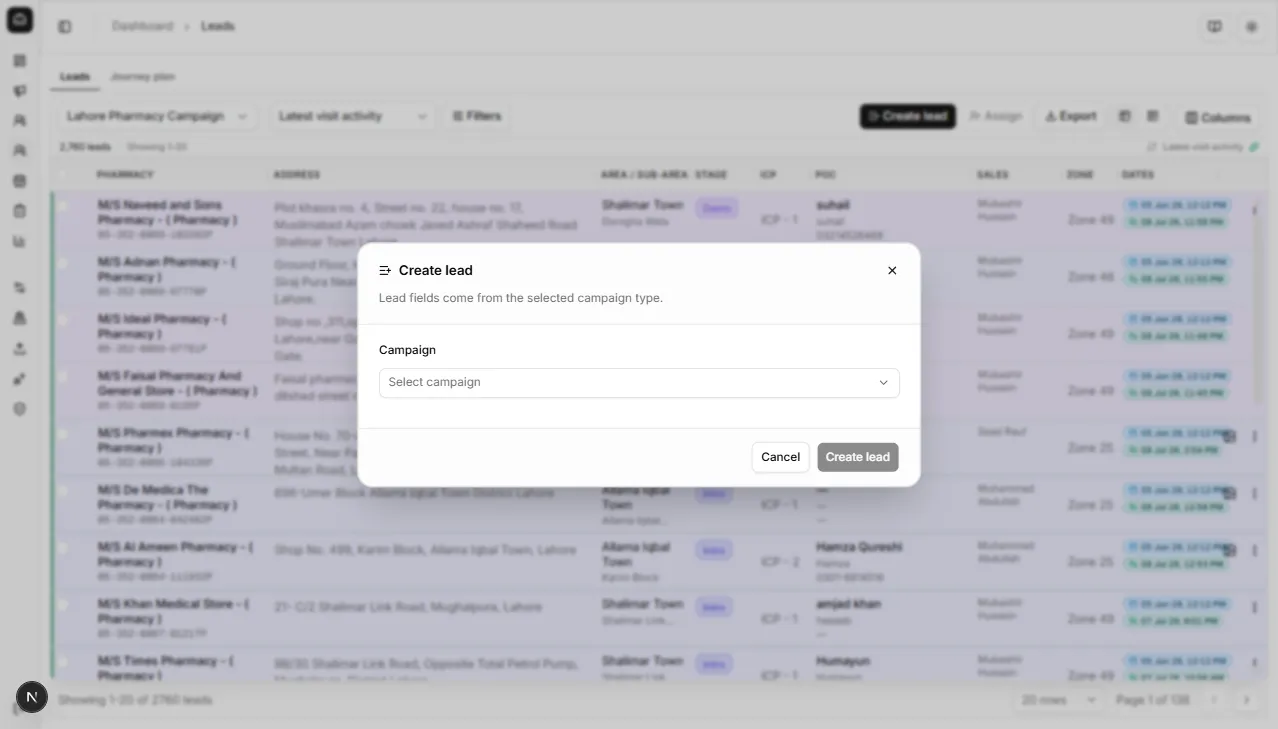Open the Next.js dev tools N badge

pos(32,697)
